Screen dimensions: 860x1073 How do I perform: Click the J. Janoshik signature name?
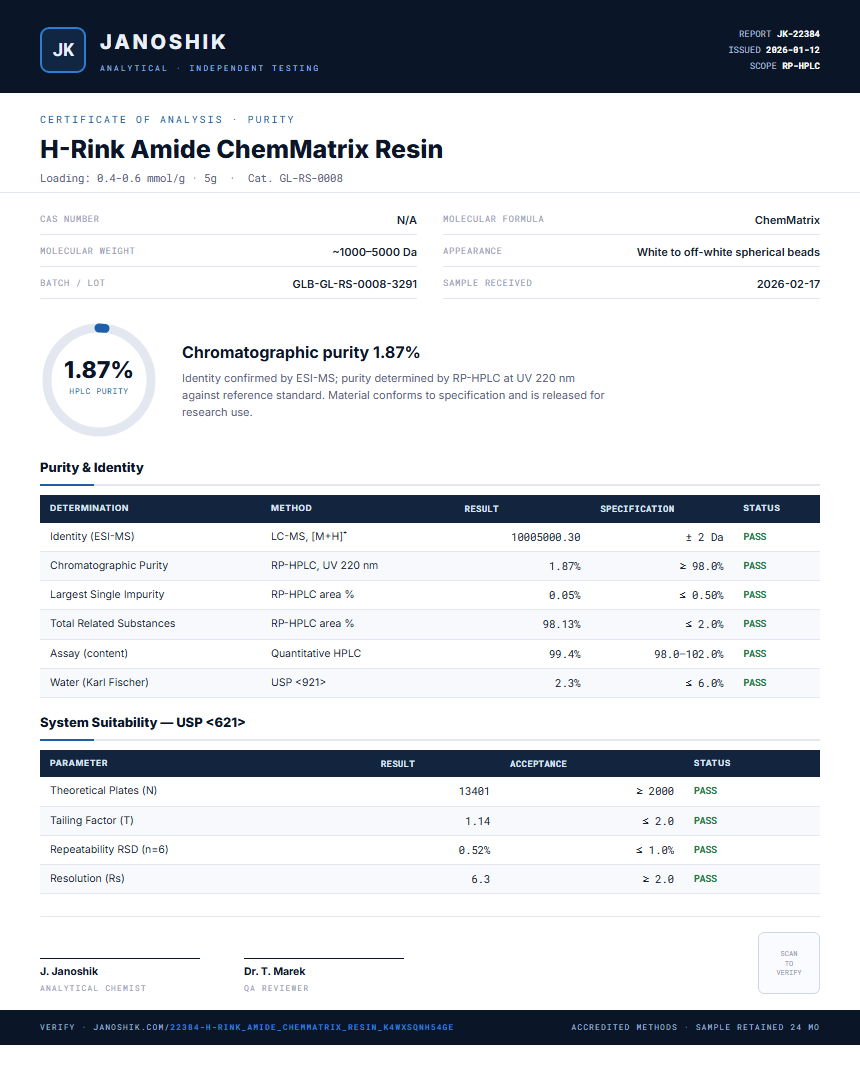pos(68,971)
